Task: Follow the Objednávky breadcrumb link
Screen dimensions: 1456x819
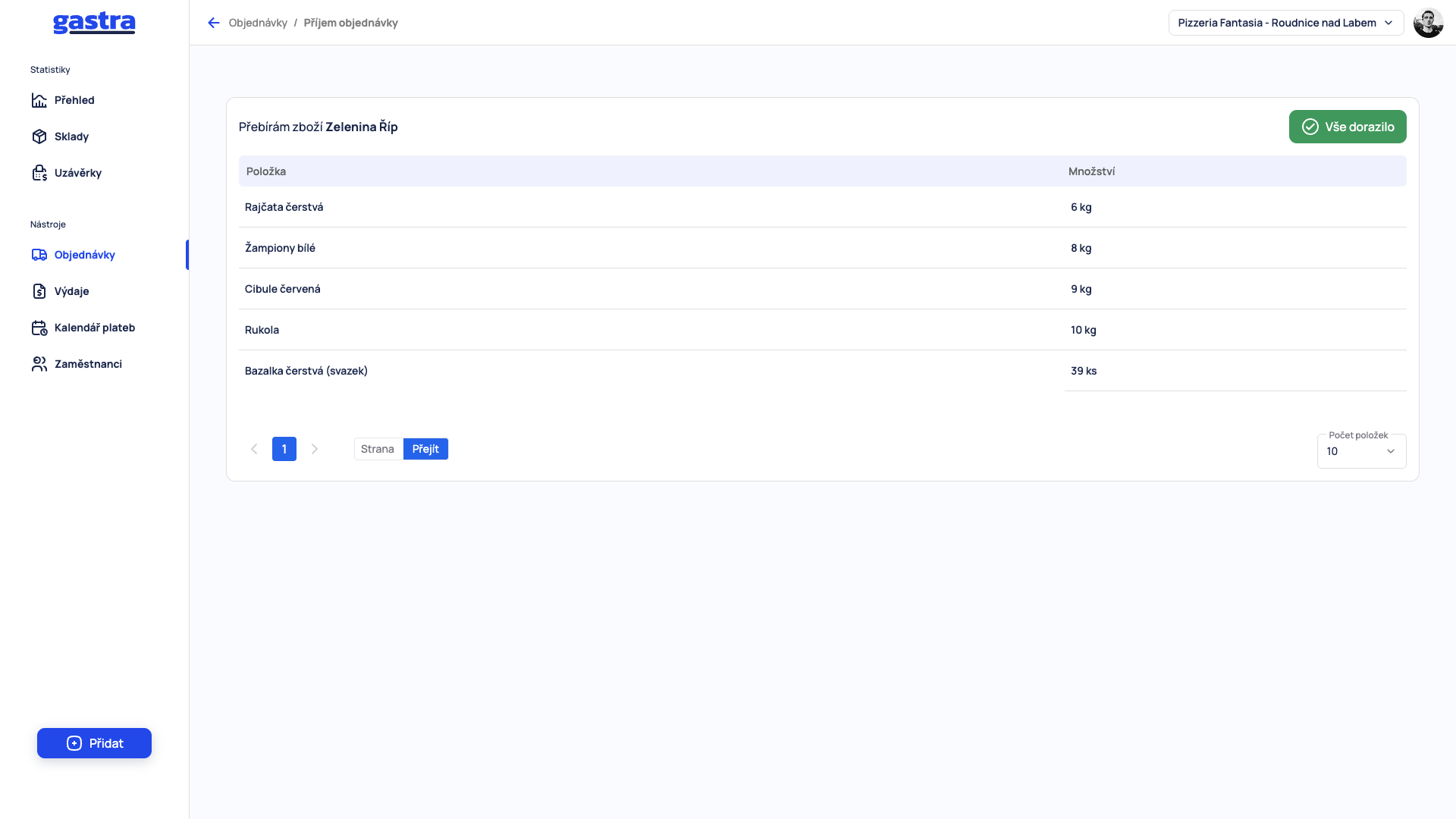Action: pyautogui.click(x=258, y=23)
